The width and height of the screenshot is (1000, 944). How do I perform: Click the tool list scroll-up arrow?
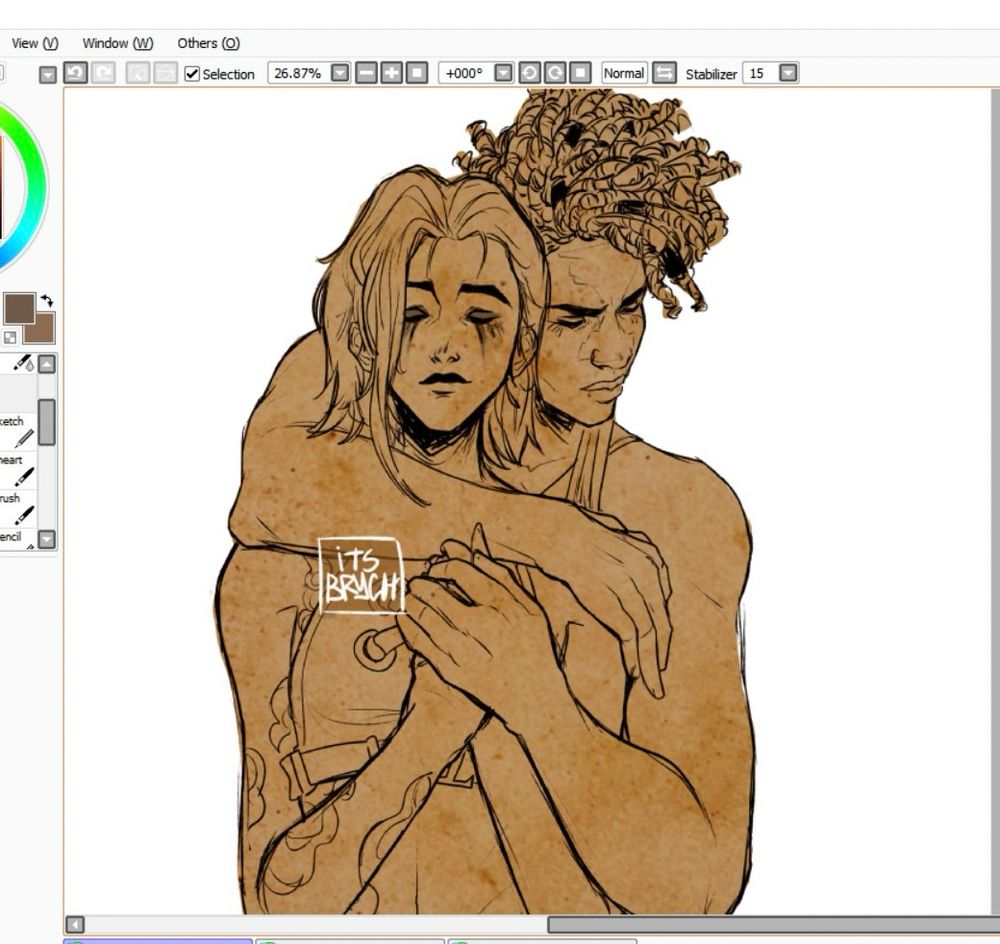coord(47,364)
